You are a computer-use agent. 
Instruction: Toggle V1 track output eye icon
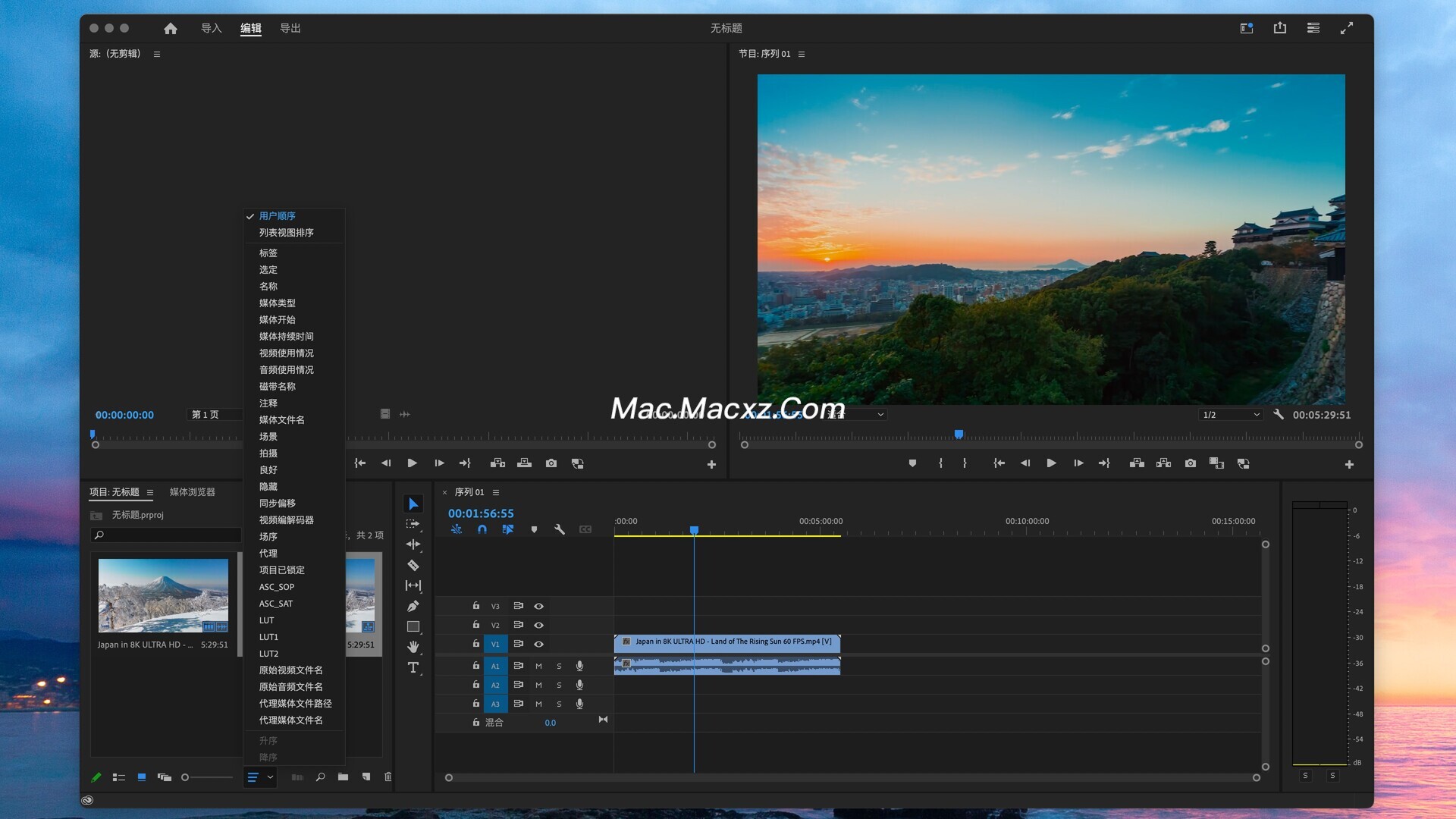[x=538, y=644]
